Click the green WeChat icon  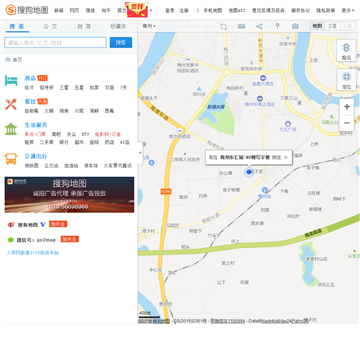click(11, 239)
